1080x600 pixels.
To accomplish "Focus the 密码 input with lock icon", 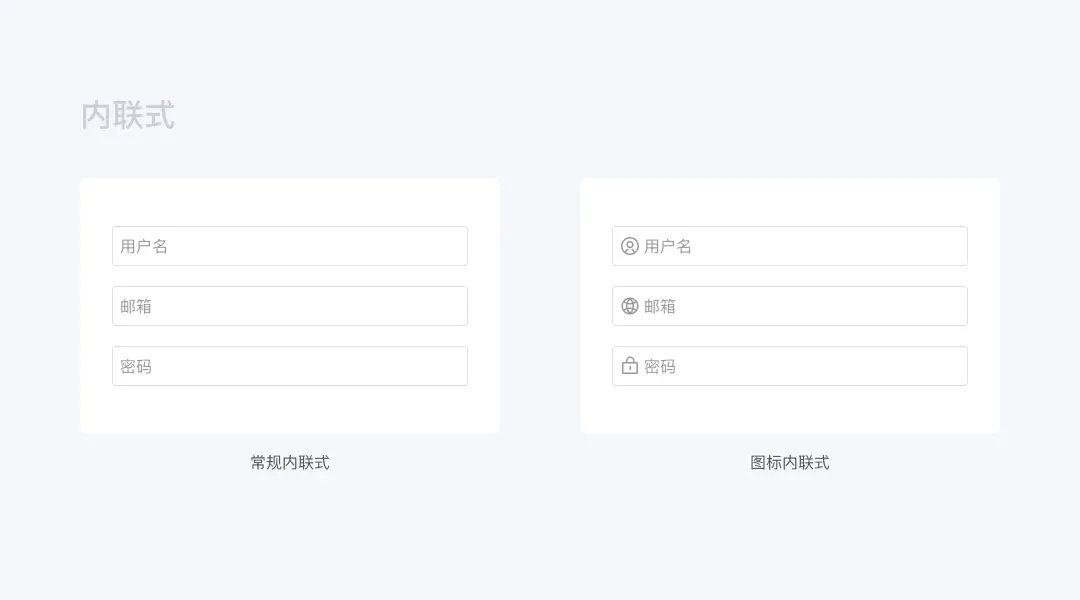I will 790,366.
